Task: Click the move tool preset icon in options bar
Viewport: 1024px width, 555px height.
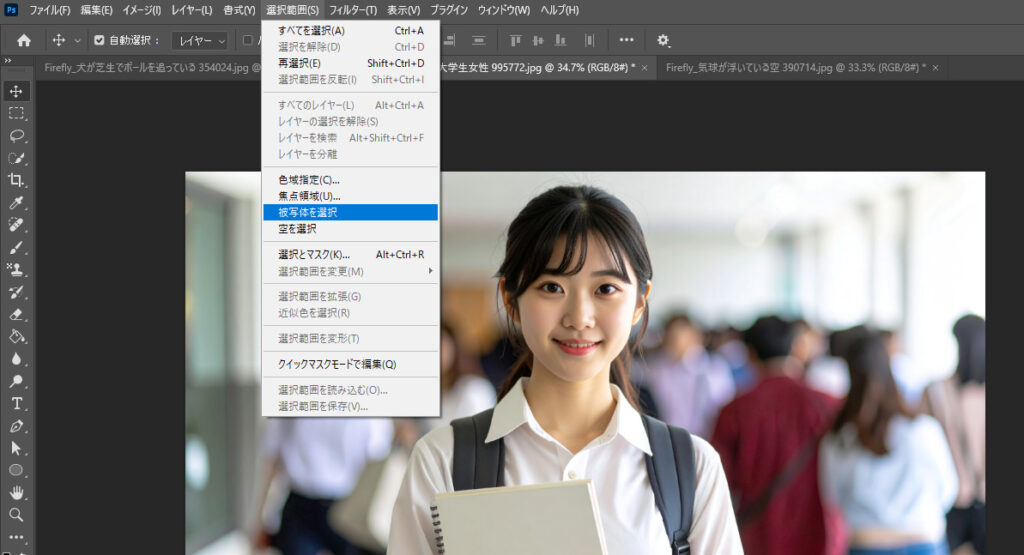Action: pos(59,40)
